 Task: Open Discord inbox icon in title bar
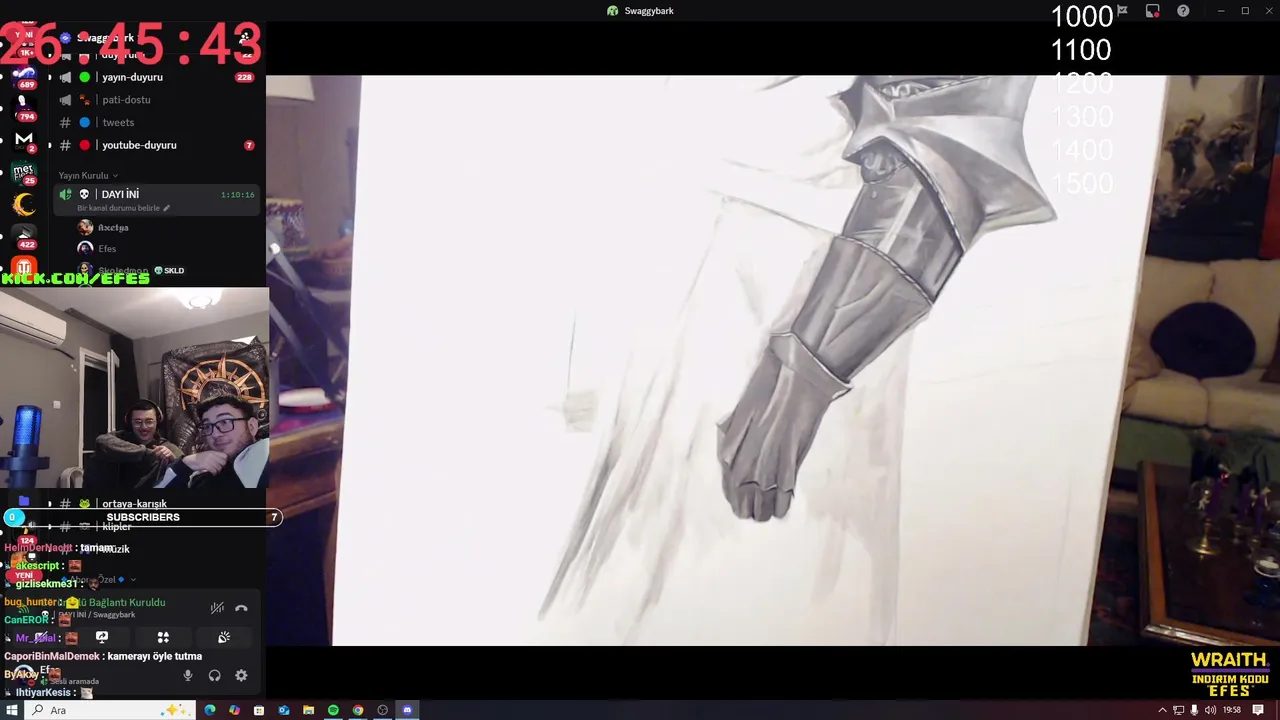coord(1153,11)
